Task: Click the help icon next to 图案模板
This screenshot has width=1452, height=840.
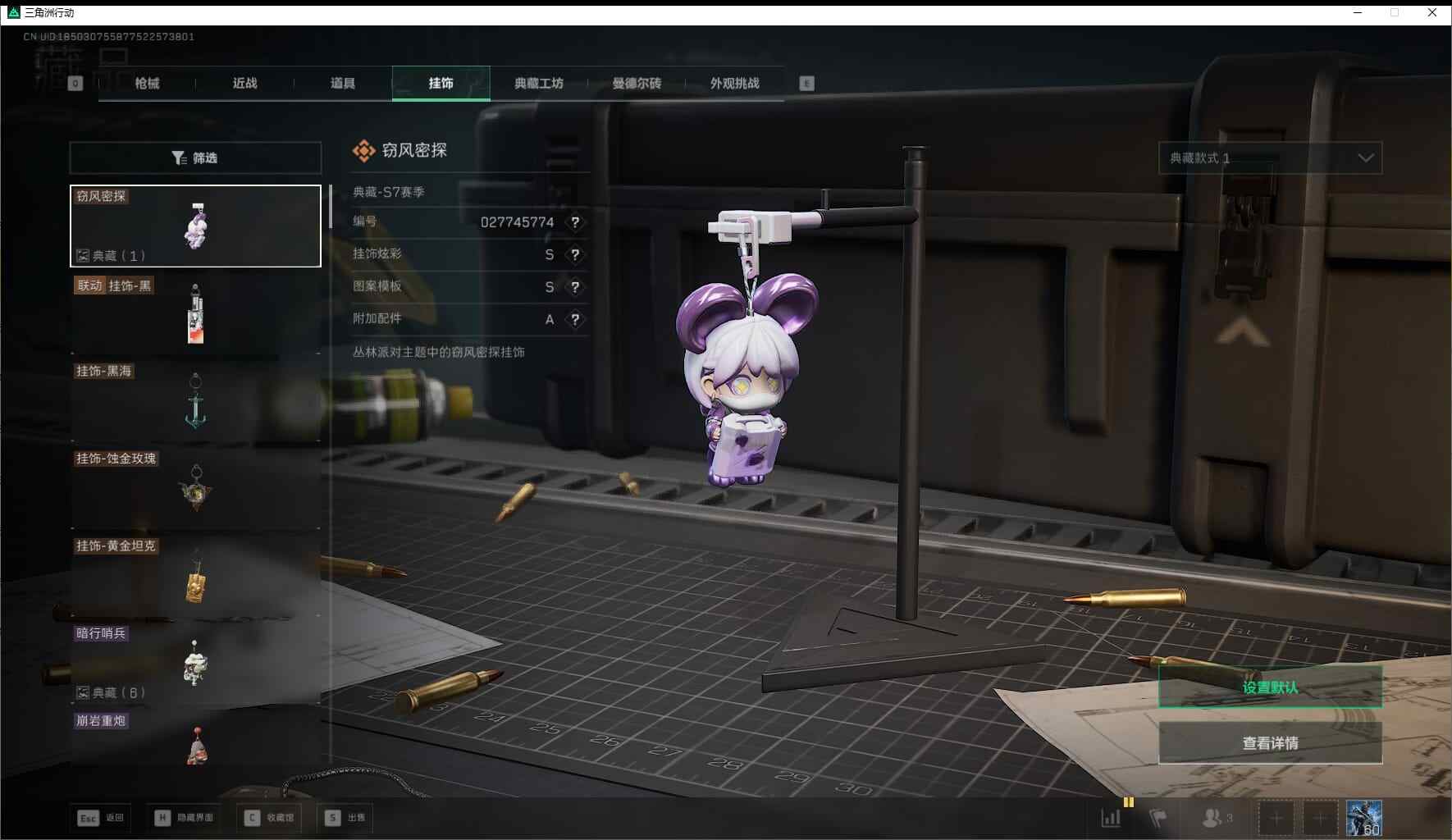Action: pos(575,287)
